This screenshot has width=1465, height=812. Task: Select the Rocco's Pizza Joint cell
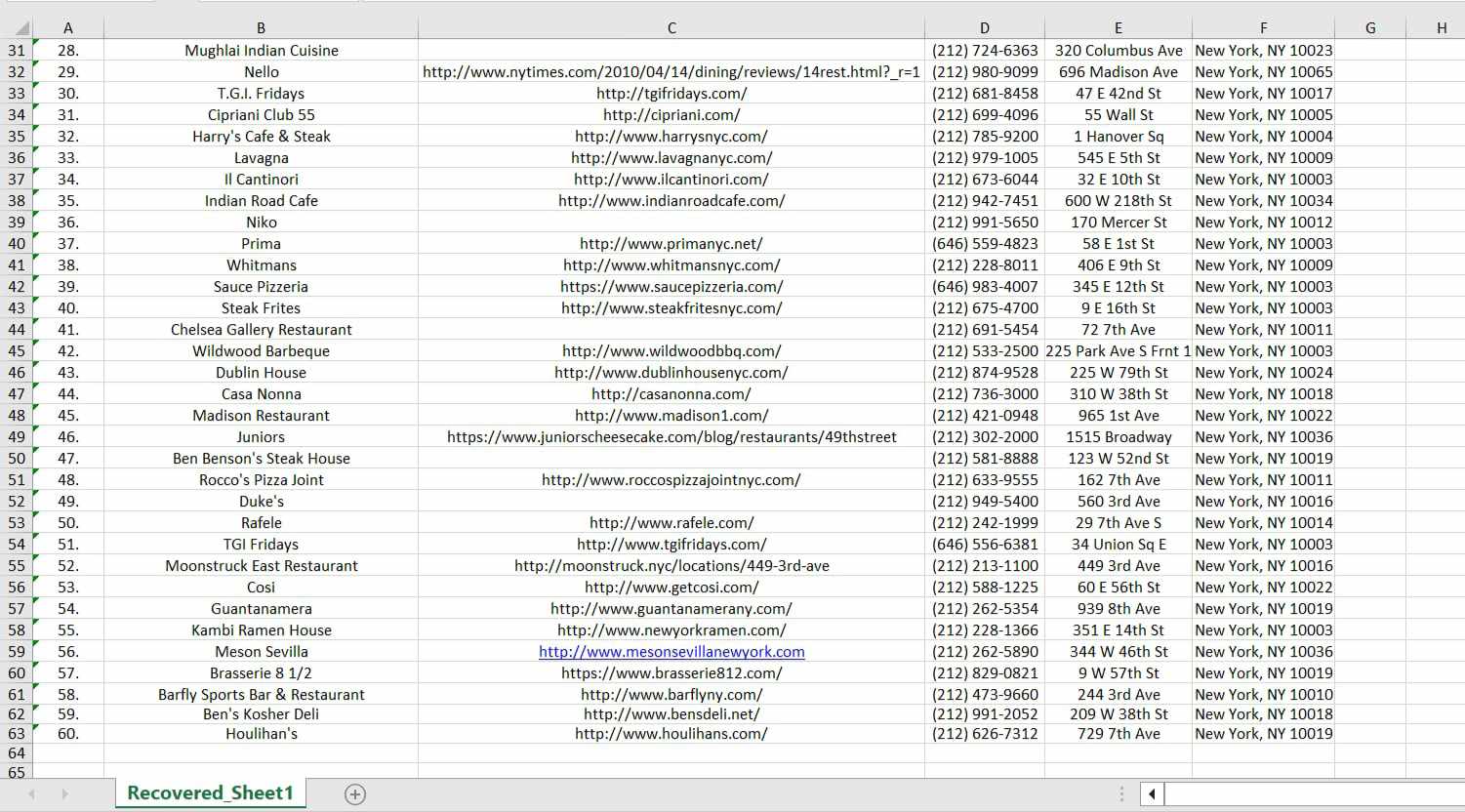pos(262,480)
